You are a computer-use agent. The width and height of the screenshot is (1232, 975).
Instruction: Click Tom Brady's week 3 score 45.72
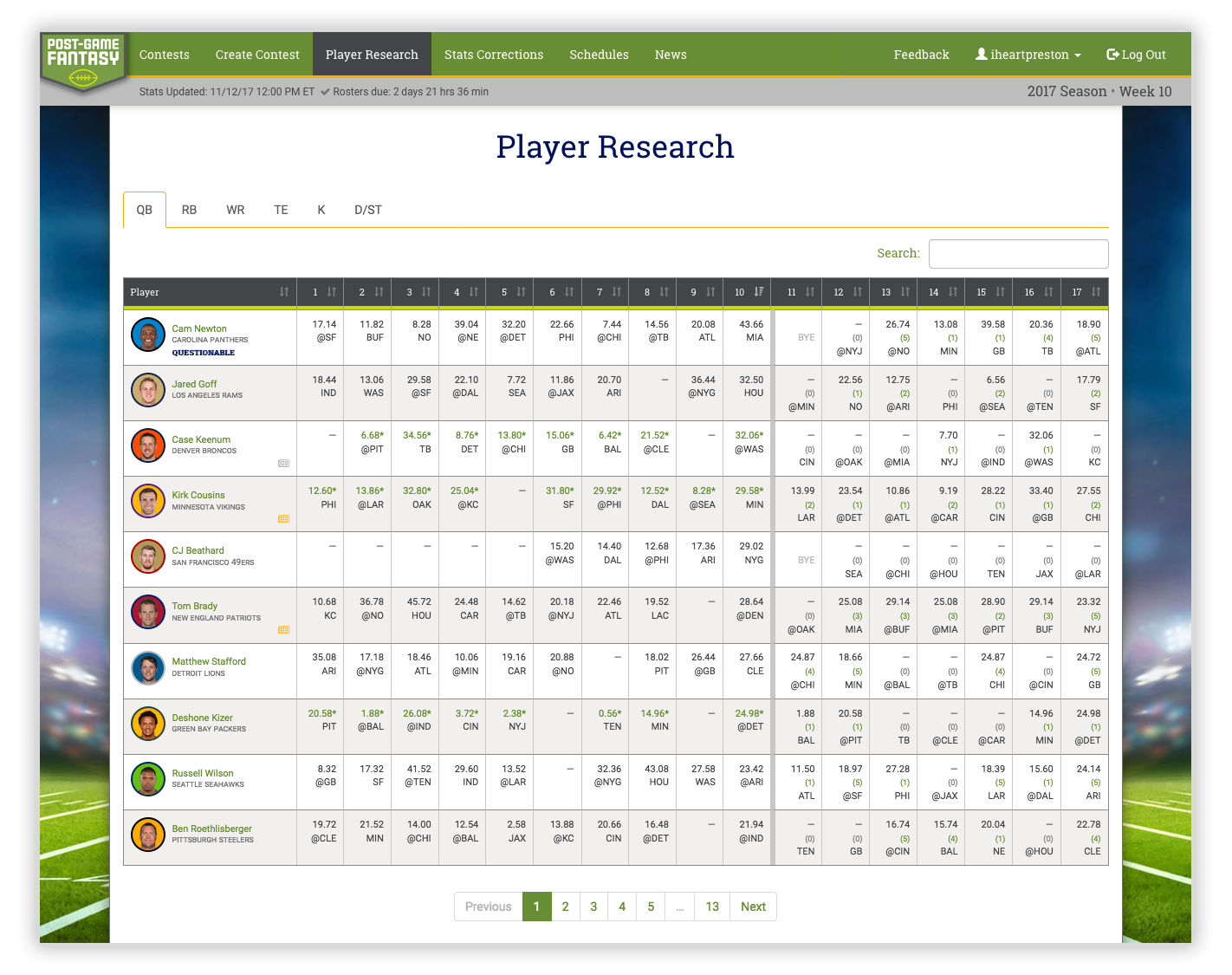click(419, 601)
